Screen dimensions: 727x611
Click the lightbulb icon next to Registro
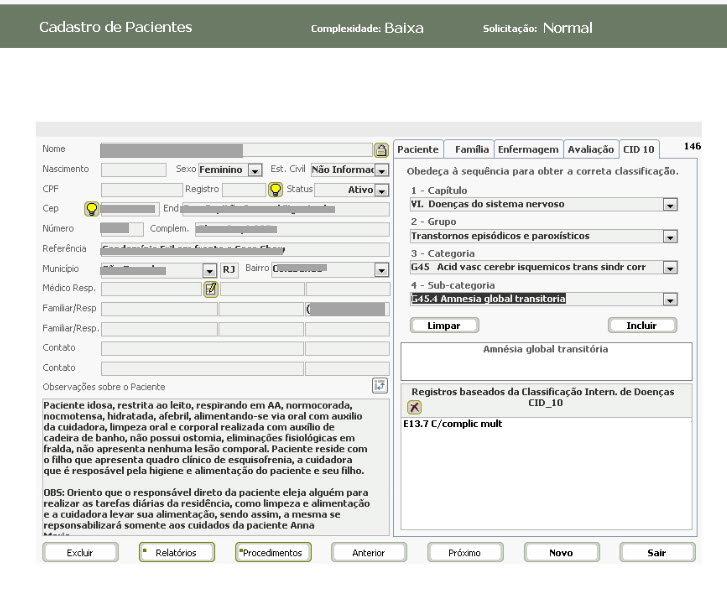tap(275, 189)
